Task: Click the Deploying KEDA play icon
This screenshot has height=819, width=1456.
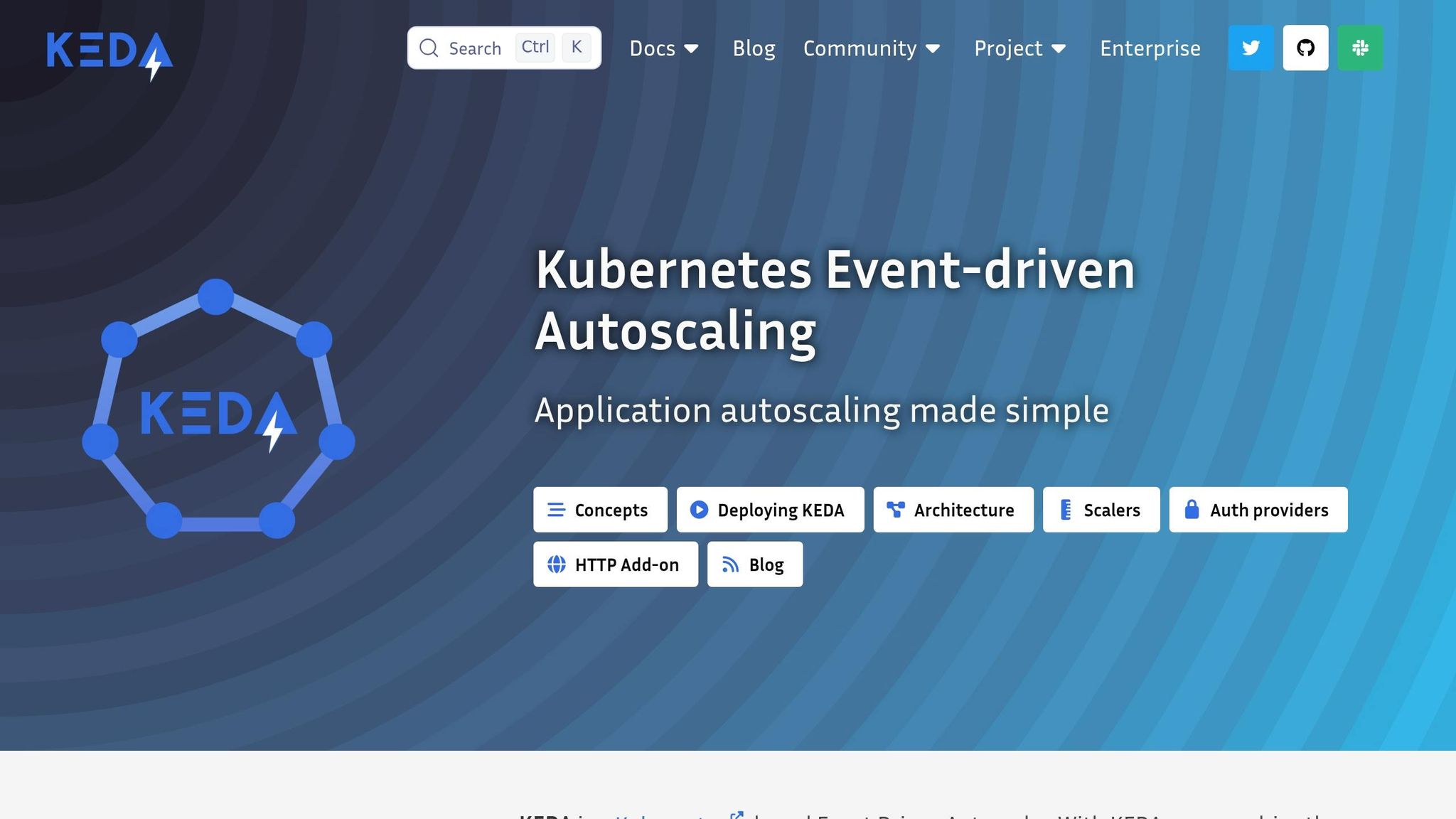Action: coord(699,510)
